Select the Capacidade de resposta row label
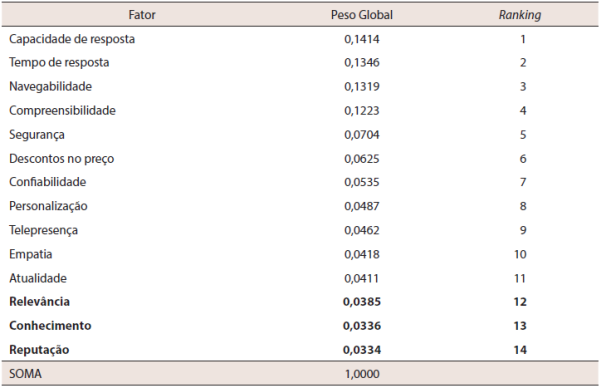The image size is (600, 387). pos(72,39)
